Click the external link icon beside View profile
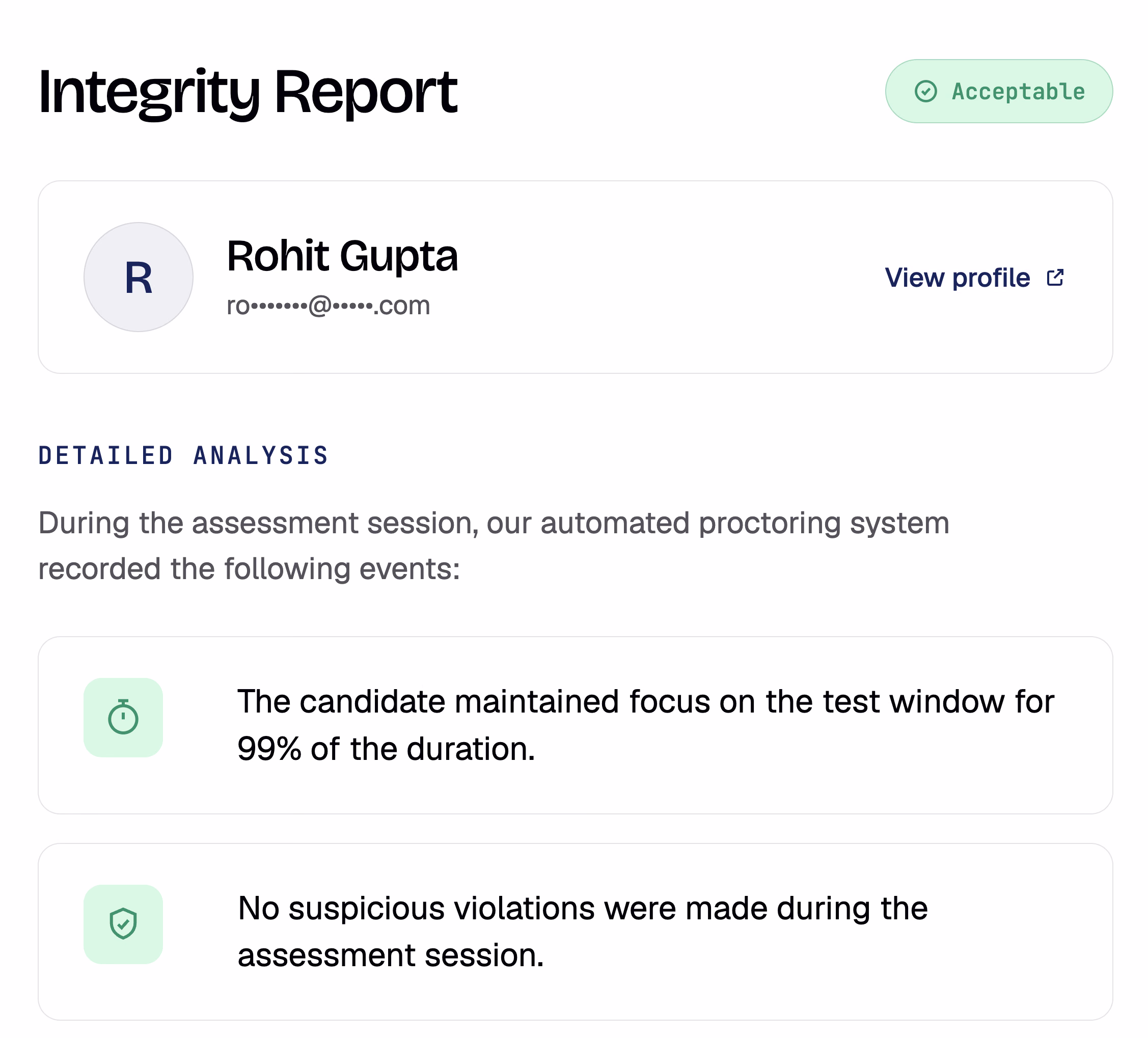 click(x=1055, y=278)
